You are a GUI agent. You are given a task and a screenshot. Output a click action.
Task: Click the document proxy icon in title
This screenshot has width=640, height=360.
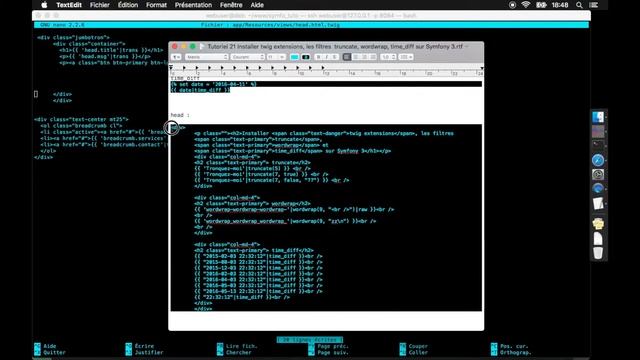(202, 47)
